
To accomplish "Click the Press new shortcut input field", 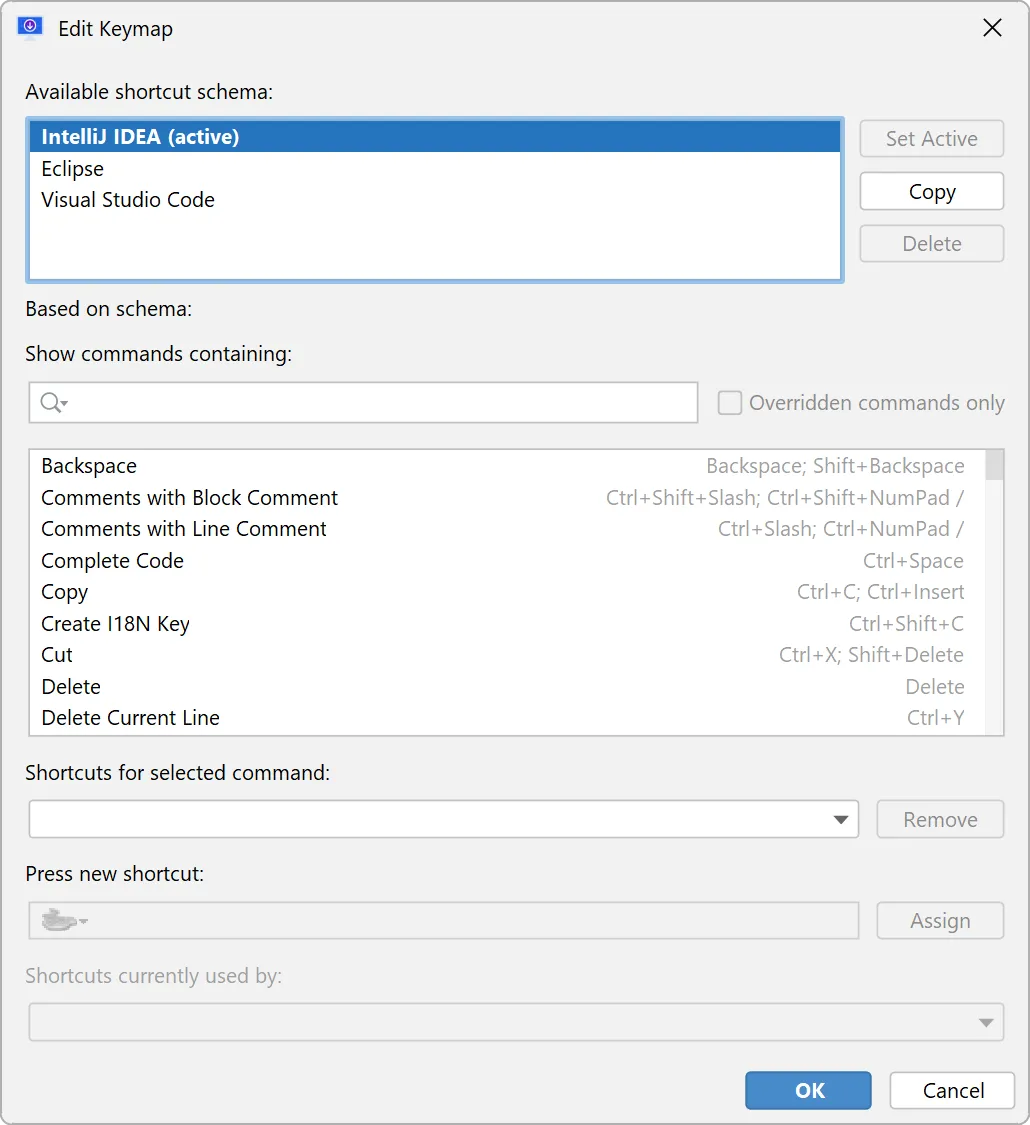I will pyautogui.click(x=443, y=921).
